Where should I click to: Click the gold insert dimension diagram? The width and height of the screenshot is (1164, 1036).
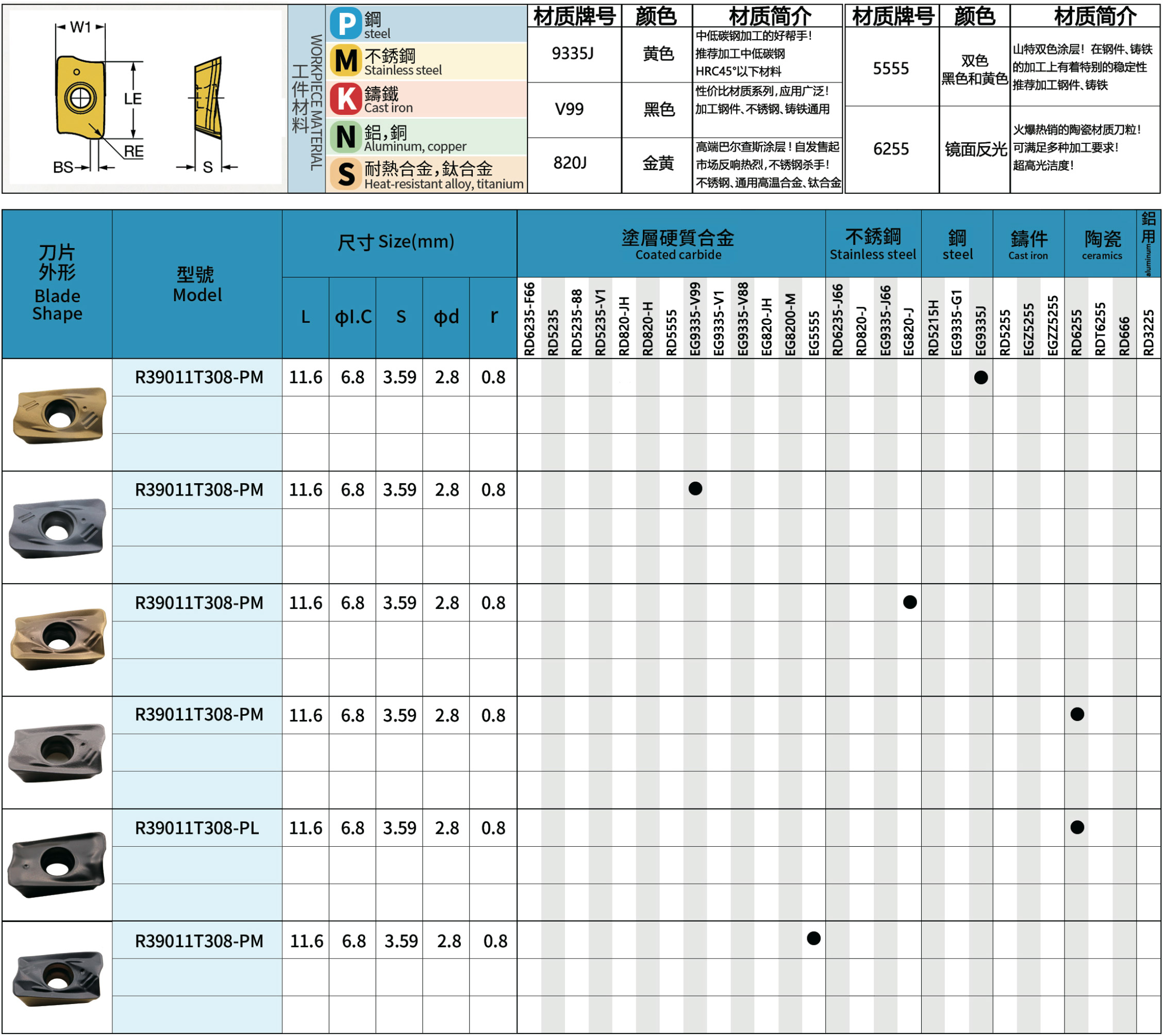coord(80,97)
